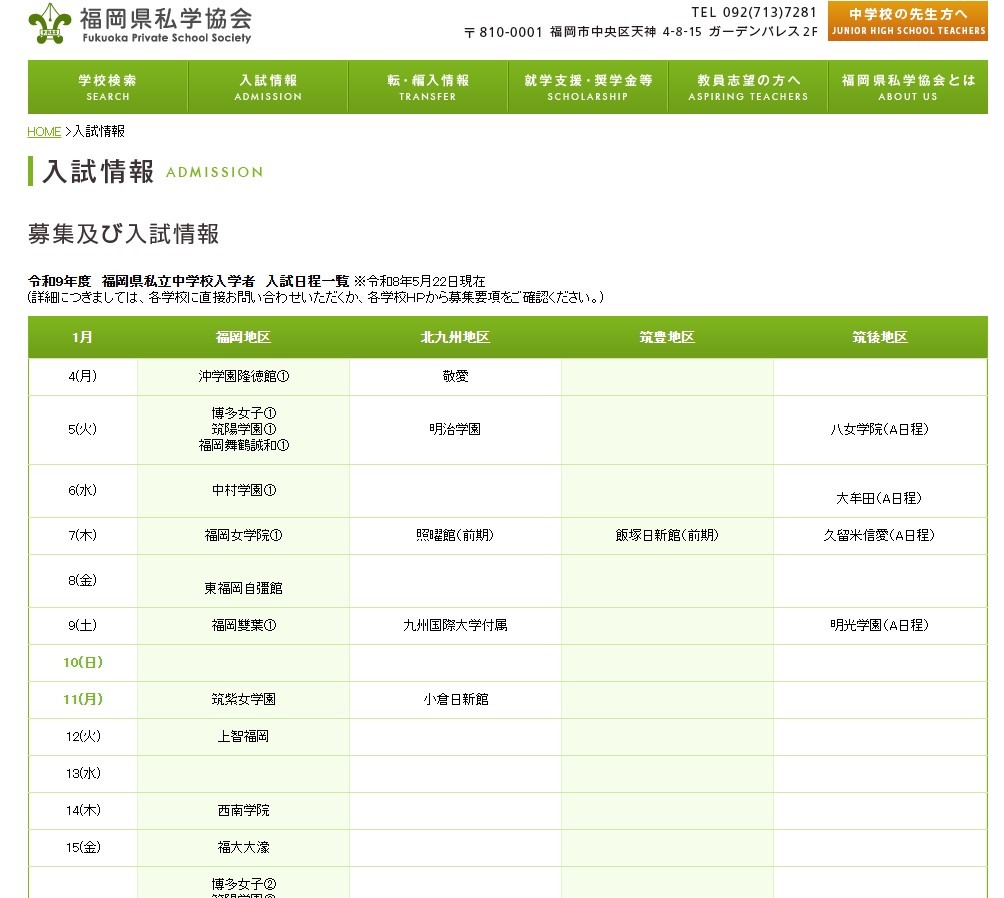Open the 教員志望の方へ ASPIRING TEACHERS menu
Image resolution: width=1004 pixels, height=898 pixels.
(x=748, y=87)
